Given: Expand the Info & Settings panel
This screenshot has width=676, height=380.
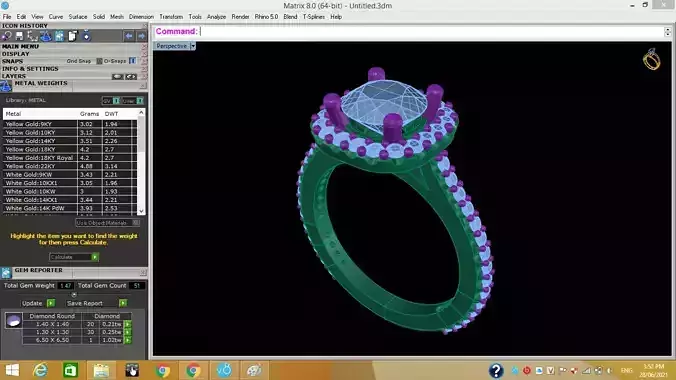Looking at the screenshot, I should point(30,69).
